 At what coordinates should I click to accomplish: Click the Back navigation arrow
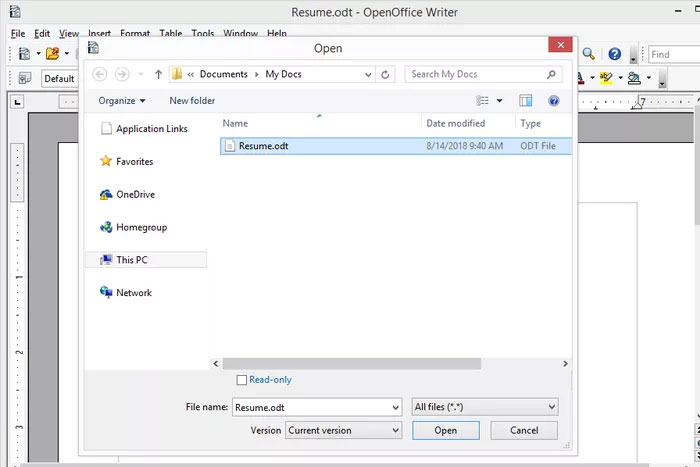click(x=99, y=75)
